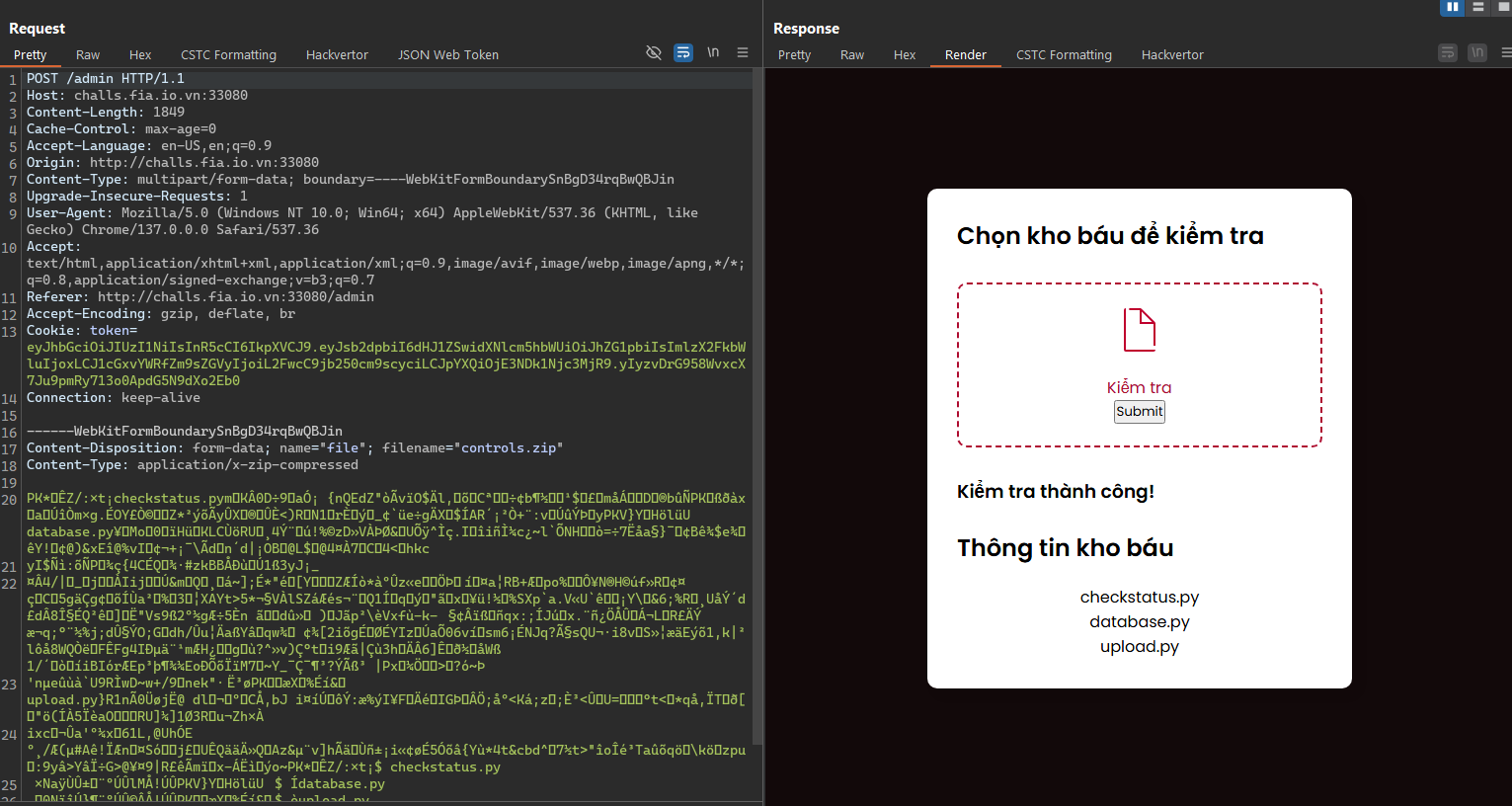Click 'checkstatus.py' in the rendered list
This screenshot has width=1512, height=806.
[x=1140, y=597]
